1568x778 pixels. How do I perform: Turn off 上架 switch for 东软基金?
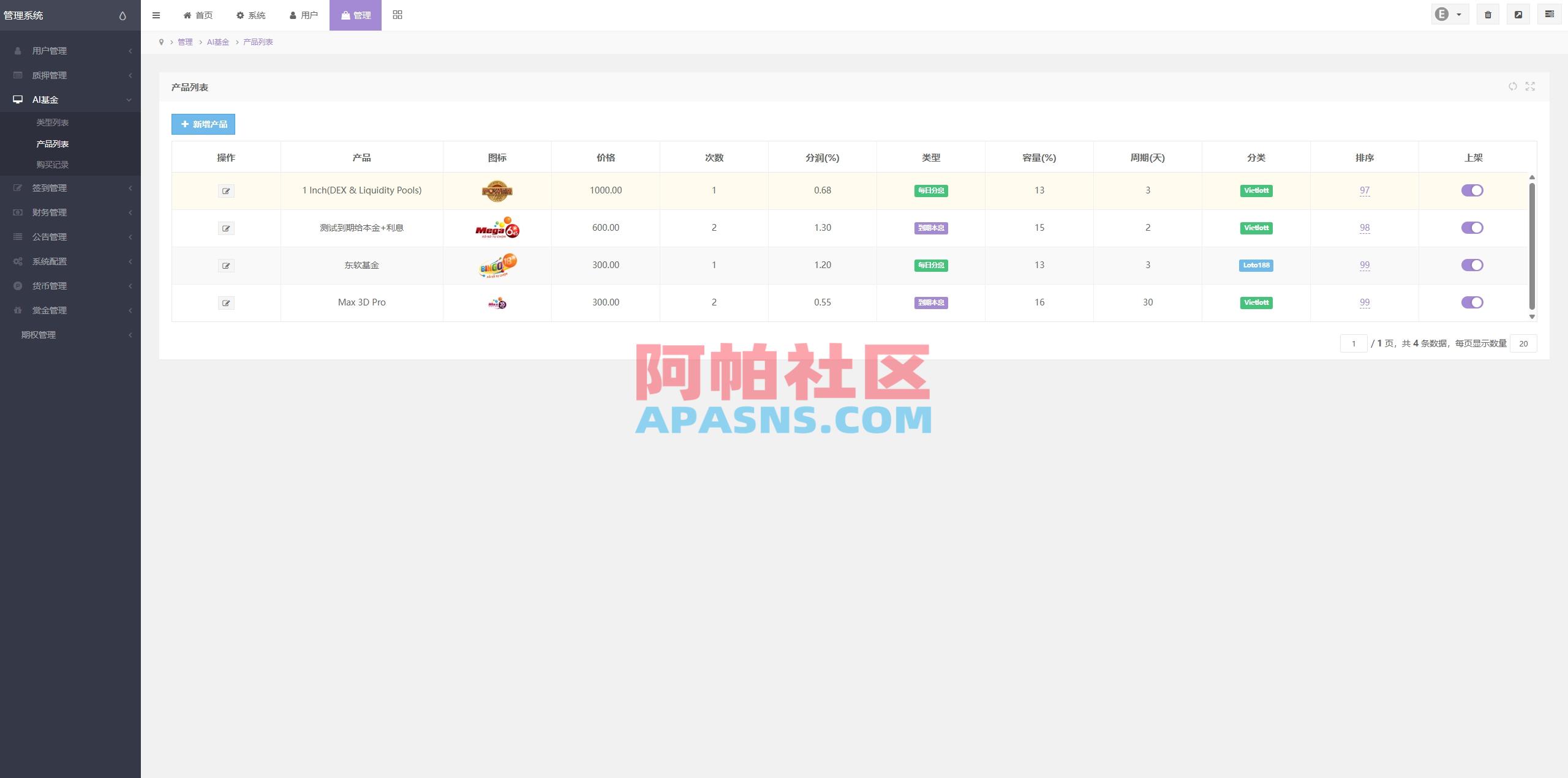click(x=1472, y=265)
